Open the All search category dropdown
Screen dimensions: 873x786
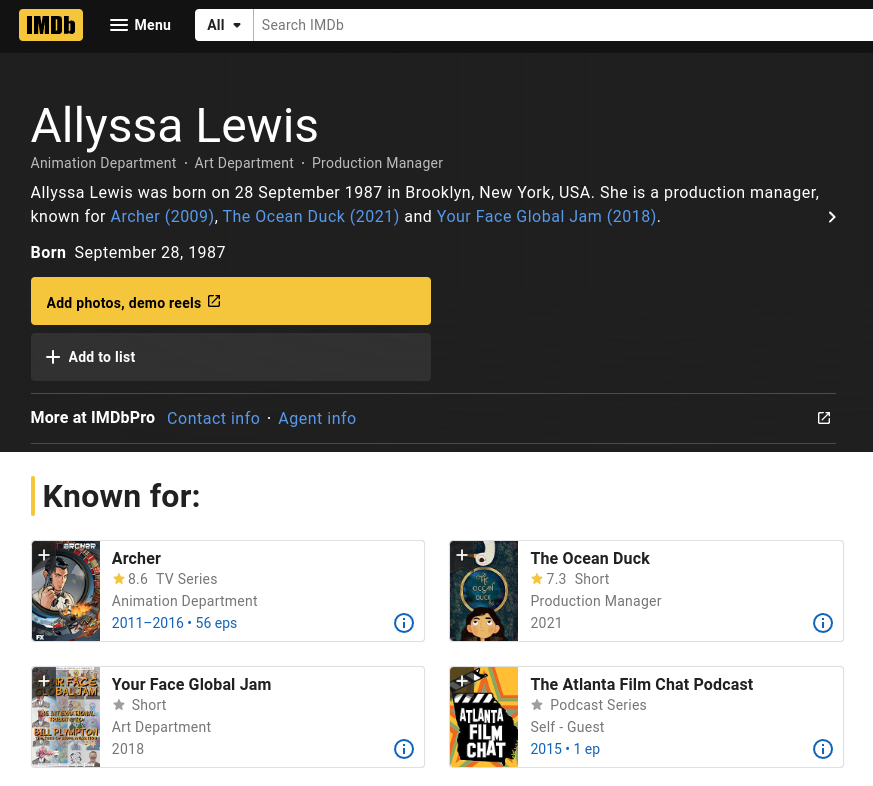pos(224,25)
